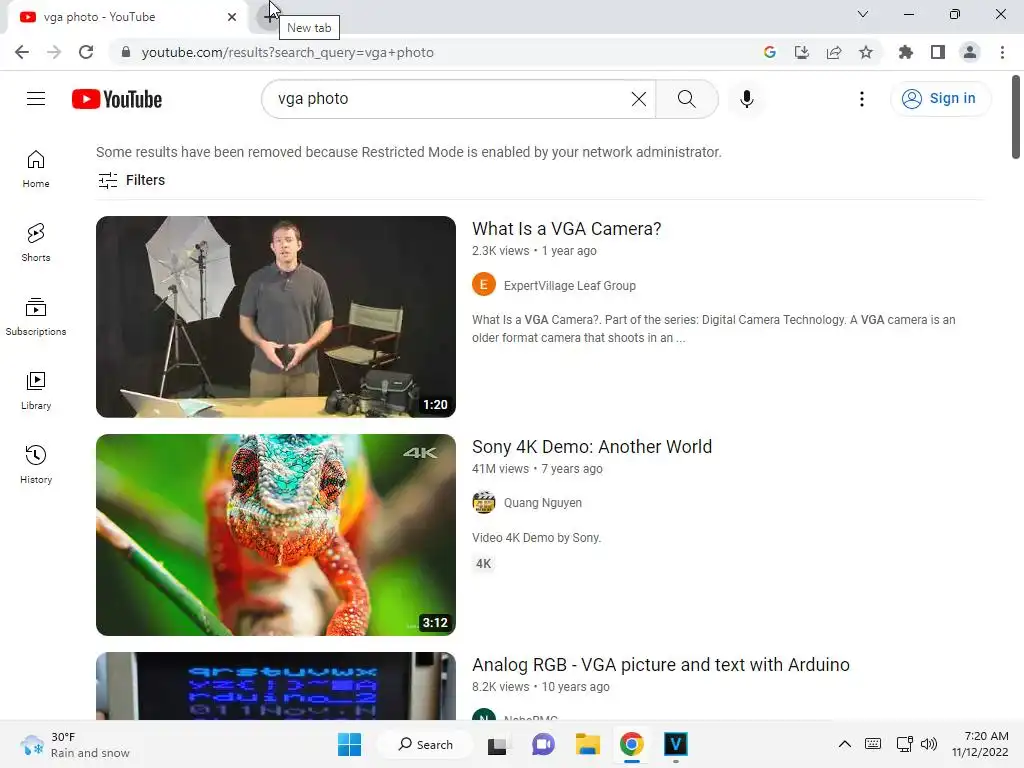Viewport: 1024px width, 768px height.
Task: Visit ExpertVillage Leaf Group channel
Action: (x=569, y=285)
